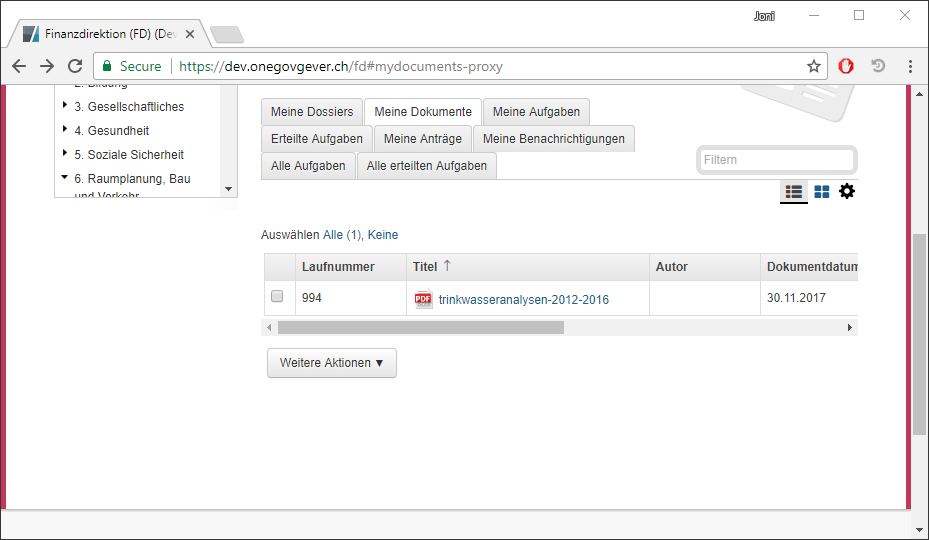Select the checkbox for document 994

coord(277,296)
